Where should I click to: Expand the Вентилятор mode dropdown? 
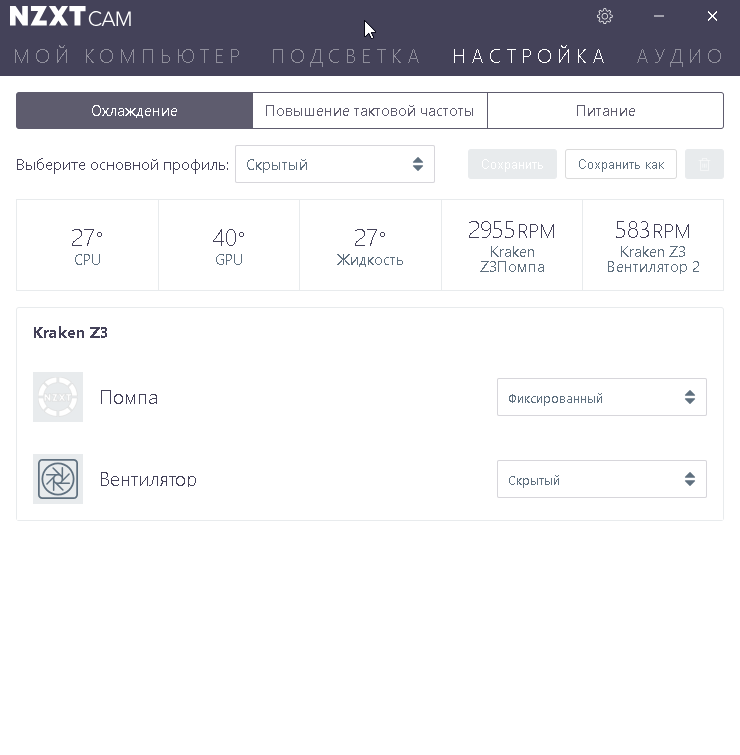point(601,479)
